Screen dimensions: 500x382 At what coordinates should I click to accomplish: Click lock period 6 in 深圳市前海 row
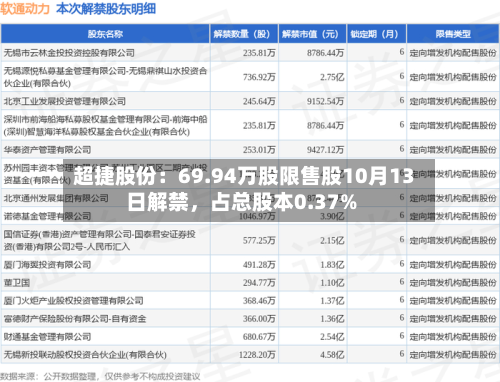click(402, 125)
